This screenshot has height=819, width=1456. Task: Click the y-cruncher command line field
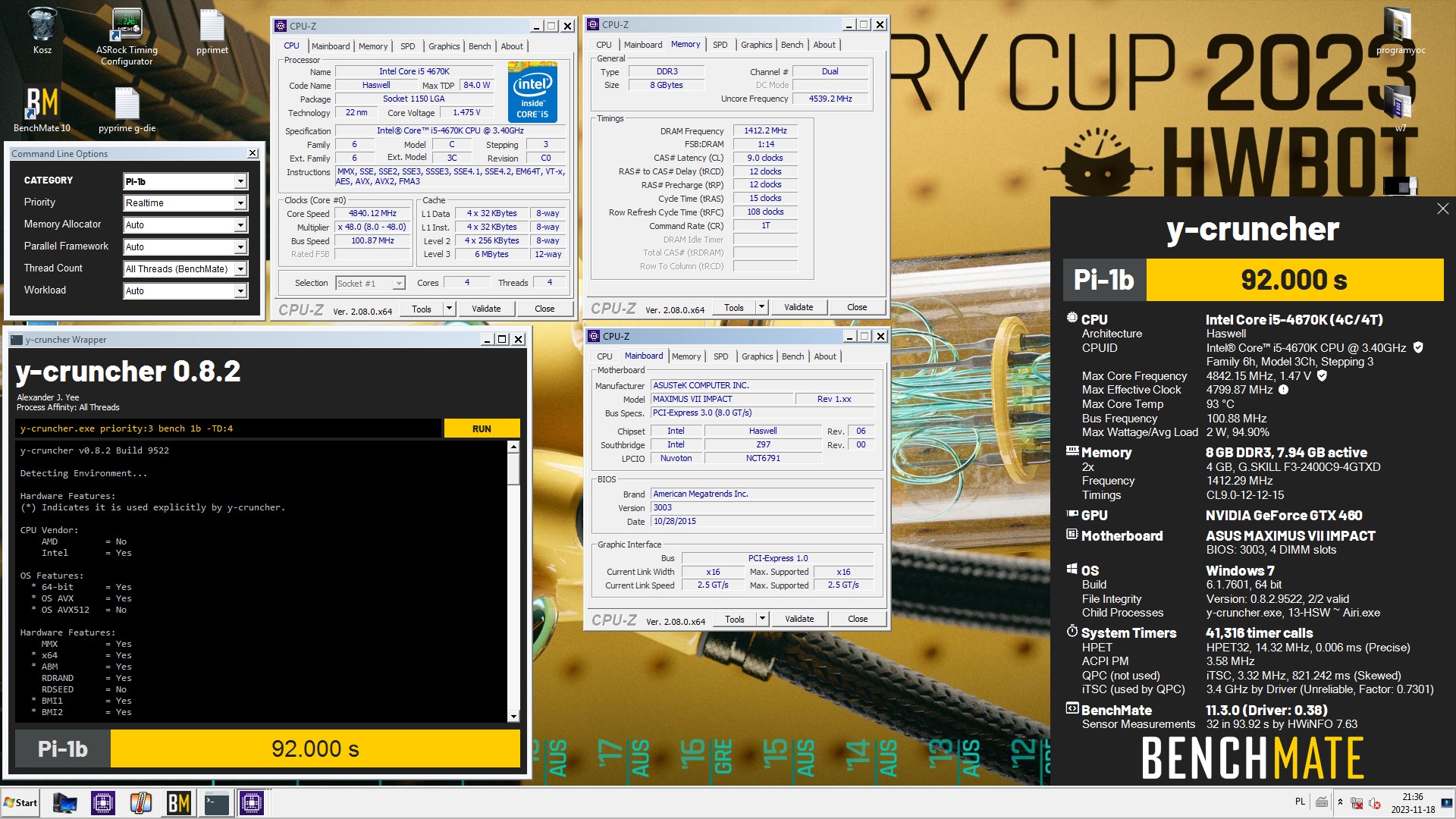click(x=227, y=428)
